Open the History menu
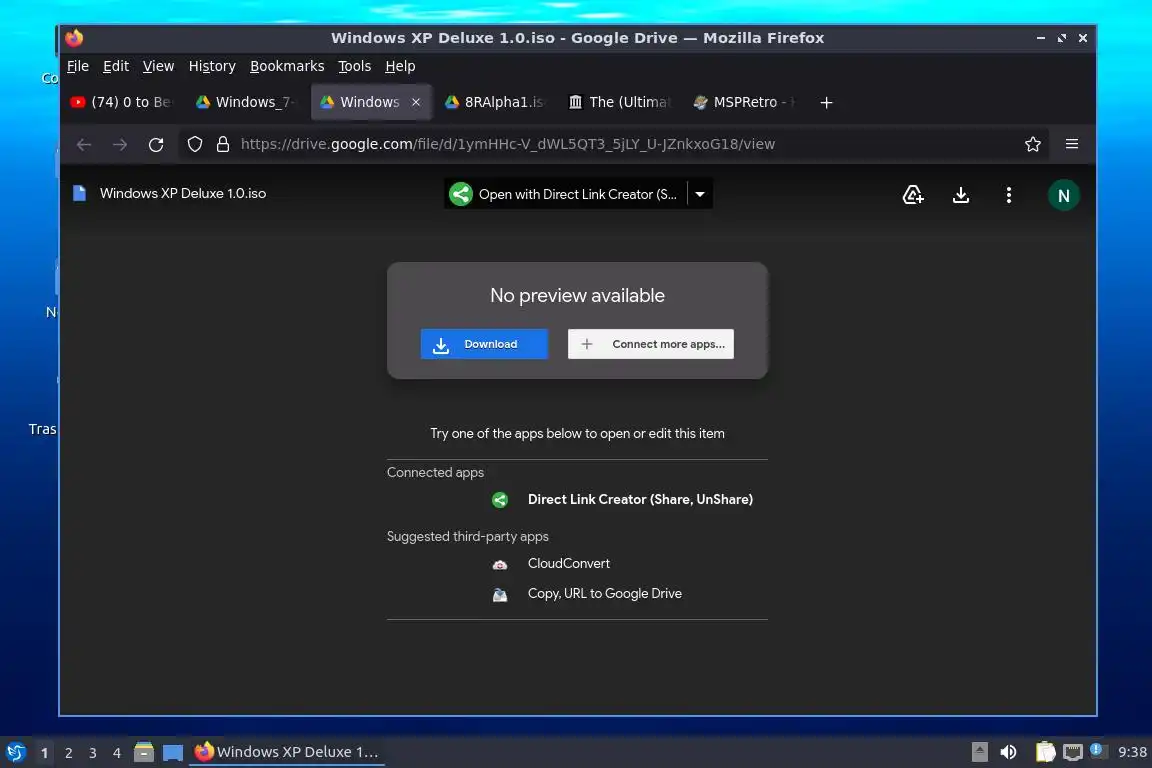The height and width of the screenshot is (768, 1152). point(212,66)
